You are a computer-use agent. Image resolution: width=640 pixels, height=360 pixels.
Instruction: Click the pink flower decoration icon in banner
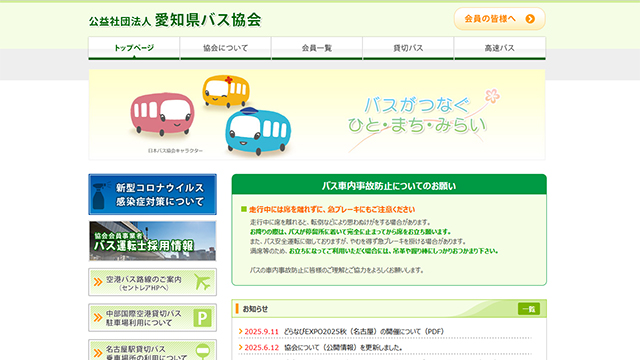click(492, 96)
